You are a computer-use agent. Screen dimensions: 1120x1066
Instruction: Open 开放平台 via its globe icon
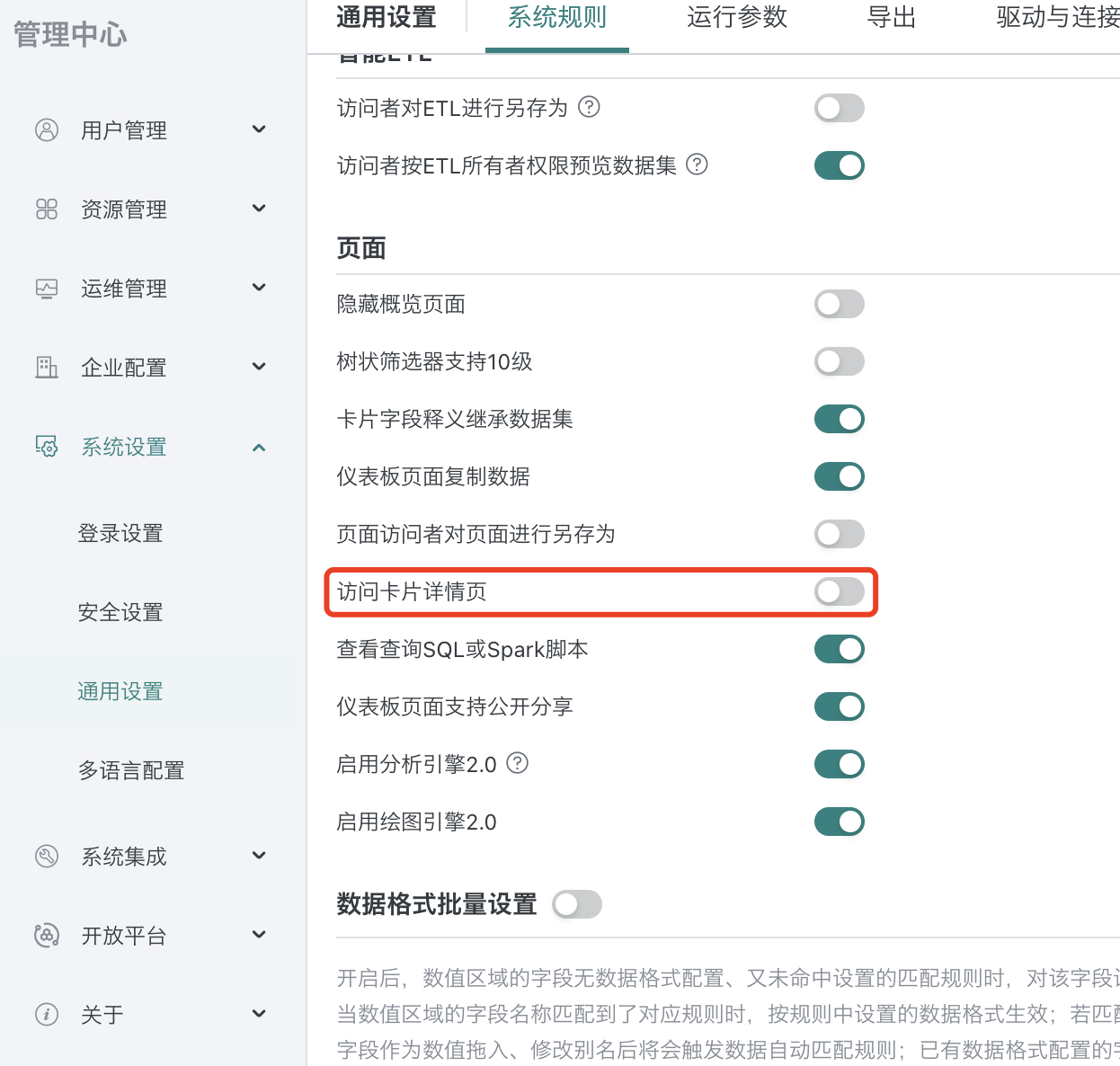tap(46, 935)
